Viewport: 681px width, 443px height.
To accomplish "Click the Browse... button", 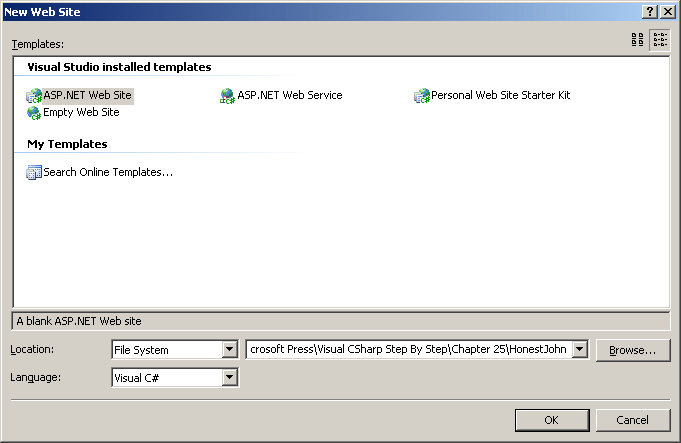I will pos(633,350).
